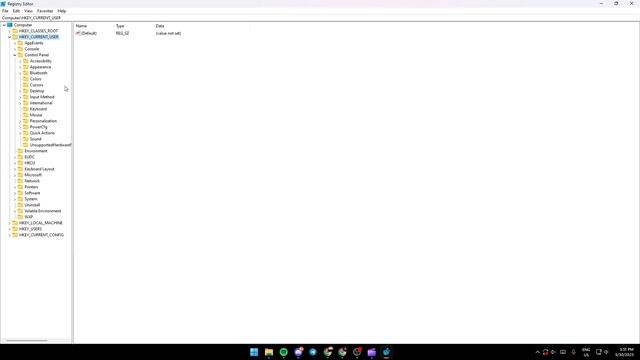Click the microphone tray icon
Image resolution: width=640 pixels, height=360 pixels.
click(x=573, y=352)
